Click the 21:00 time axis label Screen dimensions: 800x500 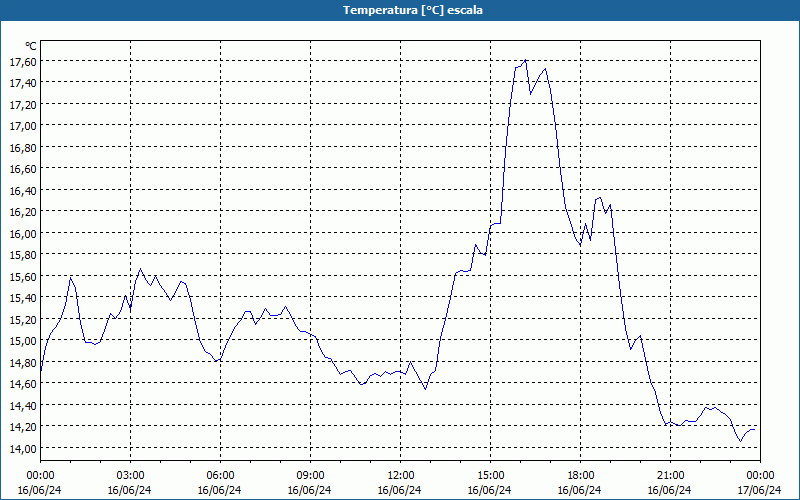670,476
